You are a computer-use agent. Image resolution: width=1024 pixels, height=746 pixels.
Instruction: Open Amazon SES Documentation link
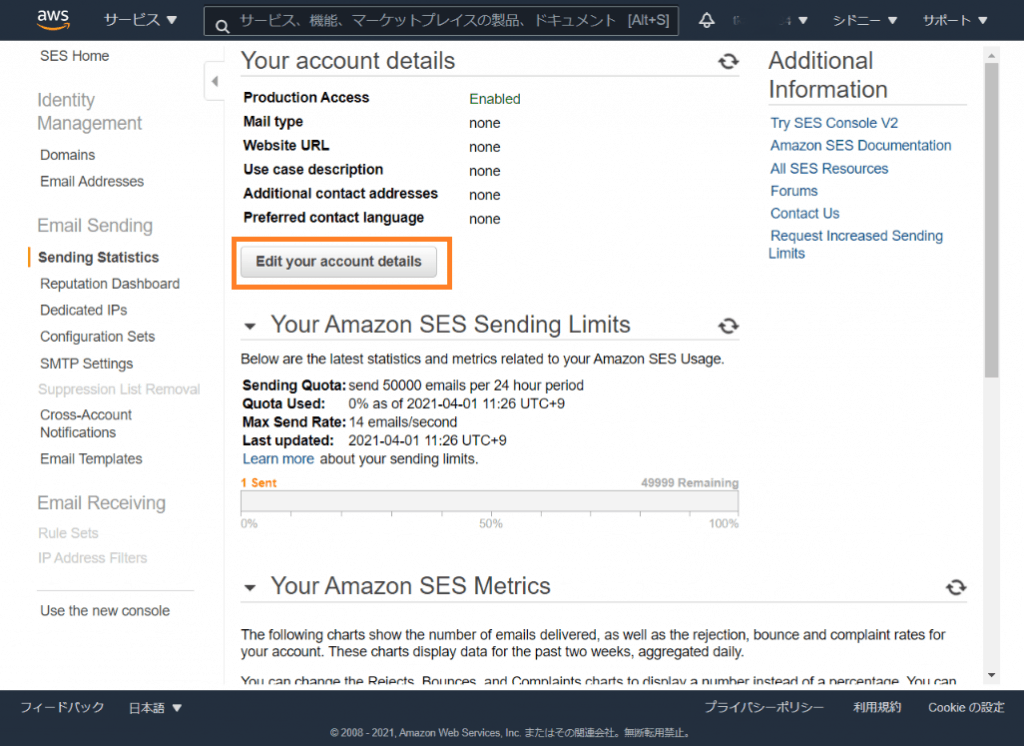click(x=861, y=146)
